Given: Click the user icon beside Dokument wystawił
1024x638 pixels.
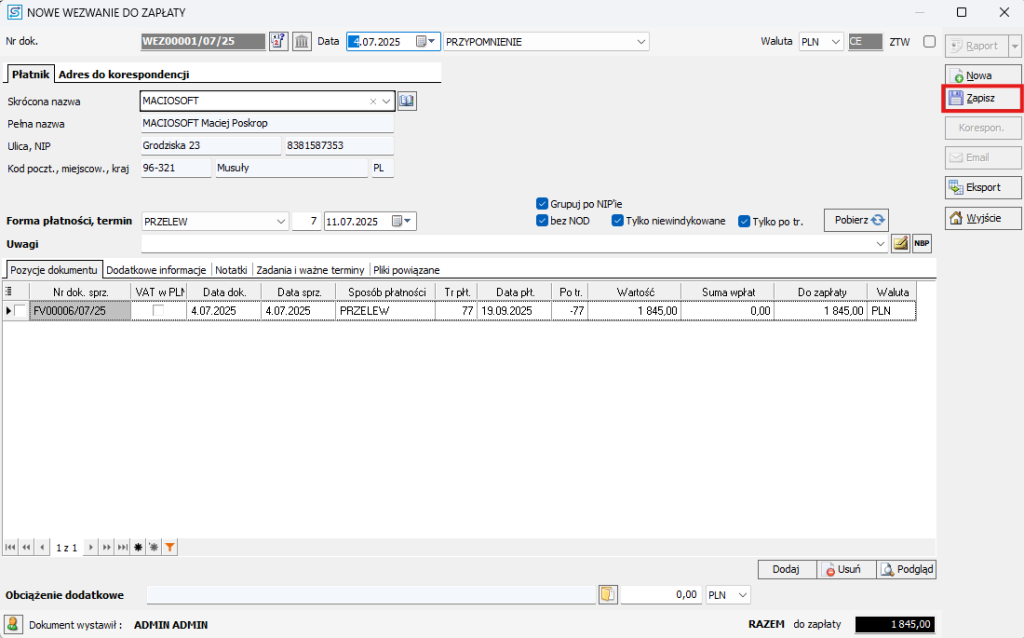Looking at the screenshot, I should click(x=14, y=624).
